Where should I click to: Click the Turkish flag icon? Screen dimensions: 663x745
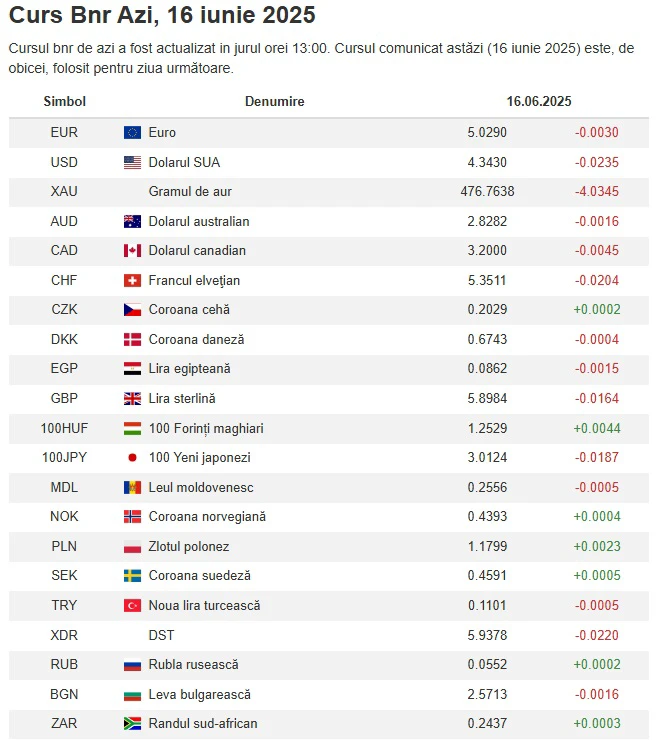(132, 605)
